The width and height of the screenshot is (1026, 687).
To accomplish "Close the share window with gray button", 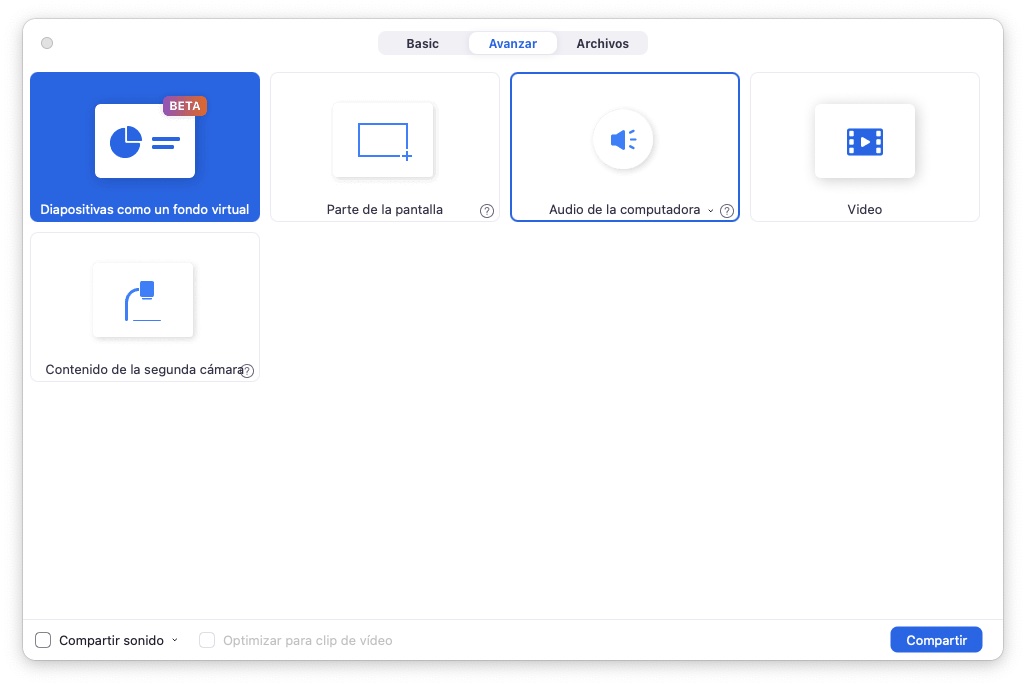I will click(x=47, y=43).
